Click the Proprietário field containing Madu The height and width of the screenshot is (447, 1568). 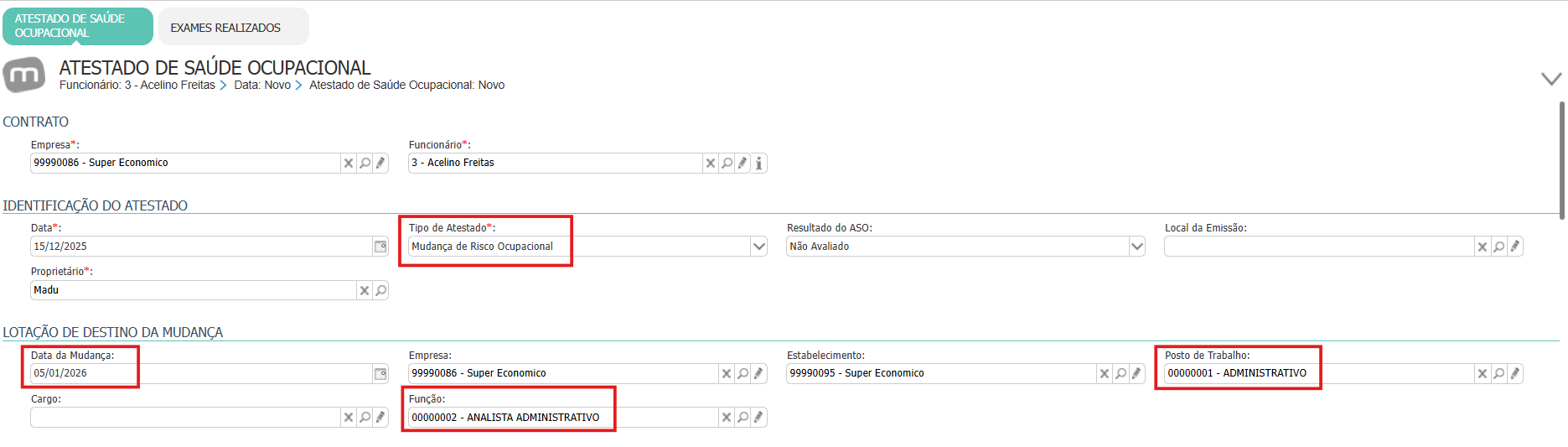coord(194,290)
